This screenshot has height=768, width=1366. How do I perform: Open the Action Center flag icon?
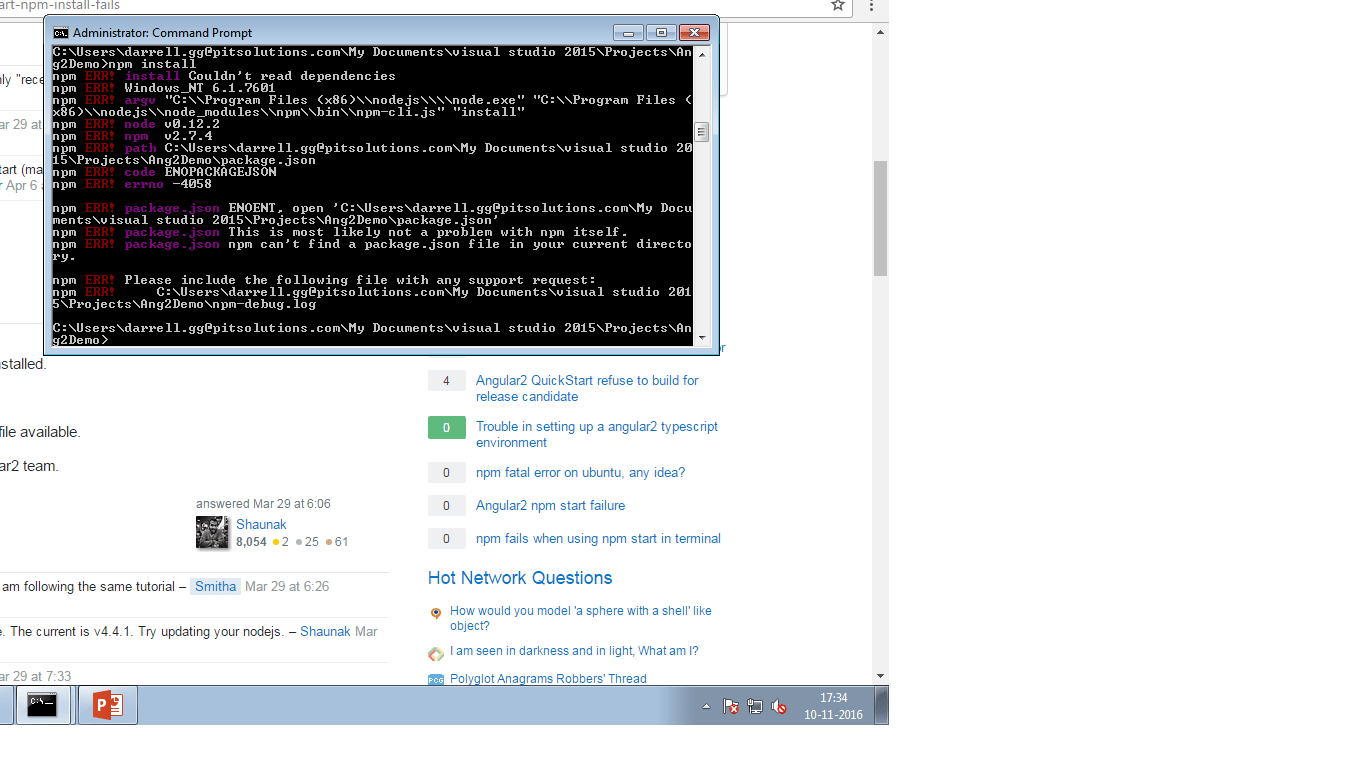(731, 706)
